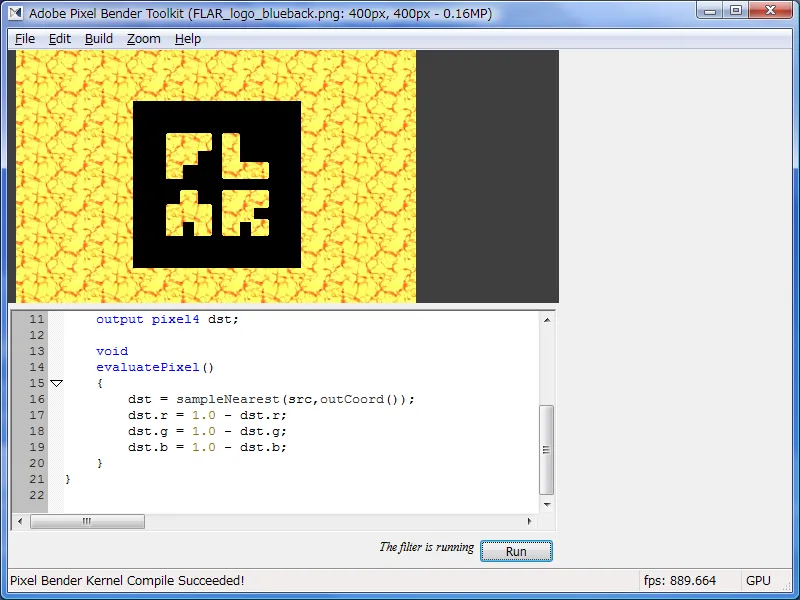
Task: Click the 'output pixel4 dst;' code line
Action: point(167,319)
